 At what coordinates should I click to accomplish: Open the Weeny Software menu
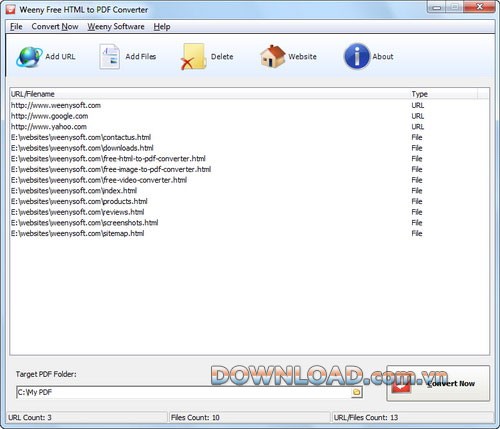tap(116, 27)
